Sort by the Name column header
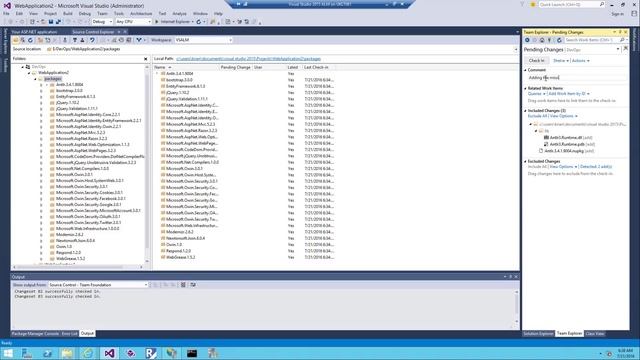 click(186, 67)
